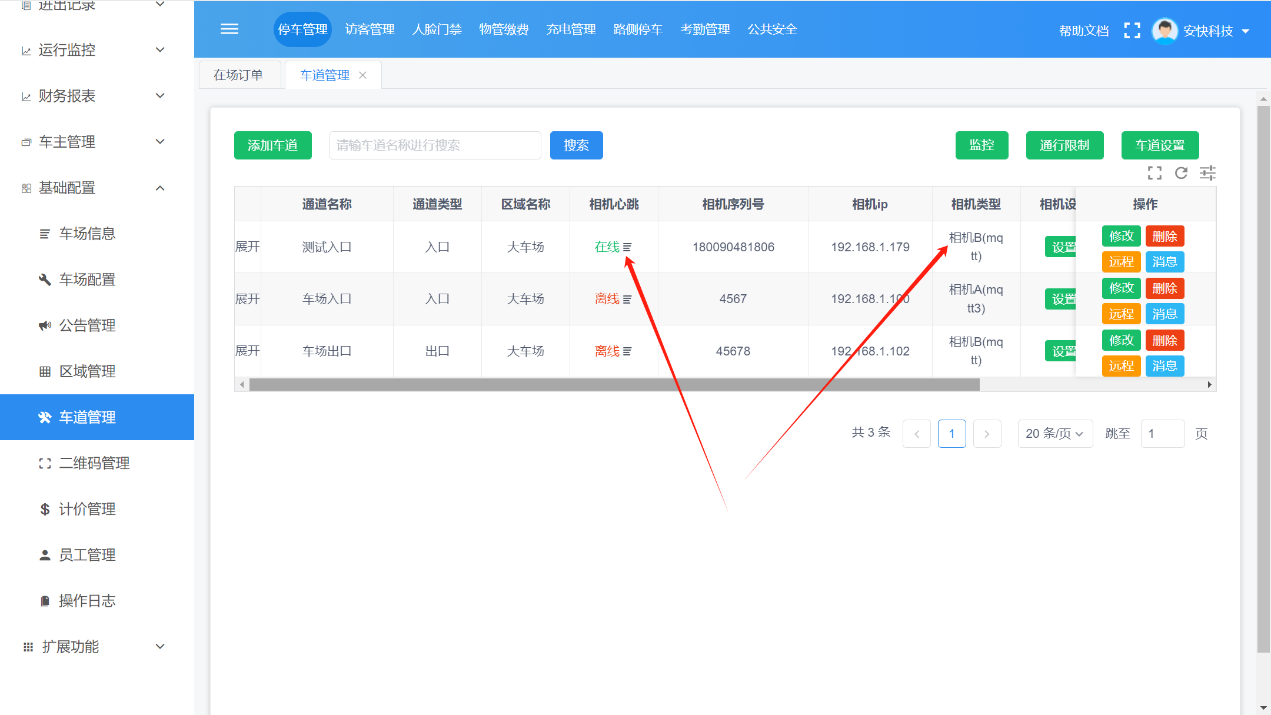Open 访客管理 in top navigation

point(369,30)
